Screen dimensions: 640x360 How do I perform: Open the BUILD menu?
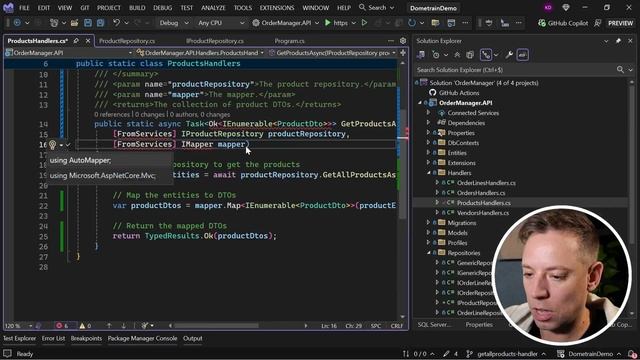coord(137,8)
